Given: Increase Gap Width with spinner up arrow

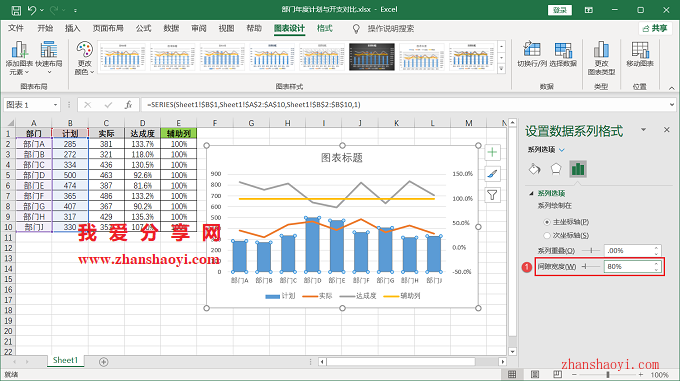Looking at the screenshot, I should [657, 264].
